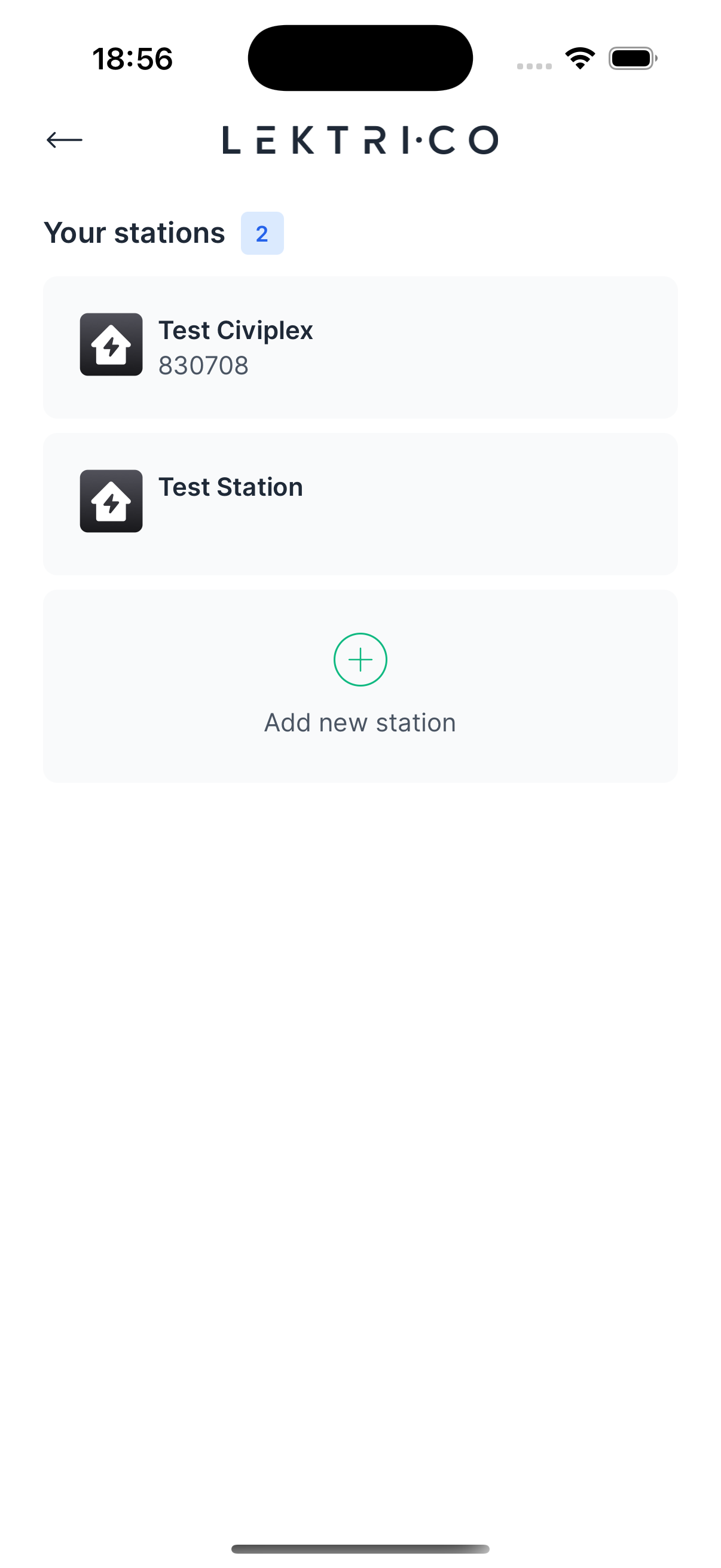
Task: Tap the cellular signal dots indicator
Action: click(534, 66)
